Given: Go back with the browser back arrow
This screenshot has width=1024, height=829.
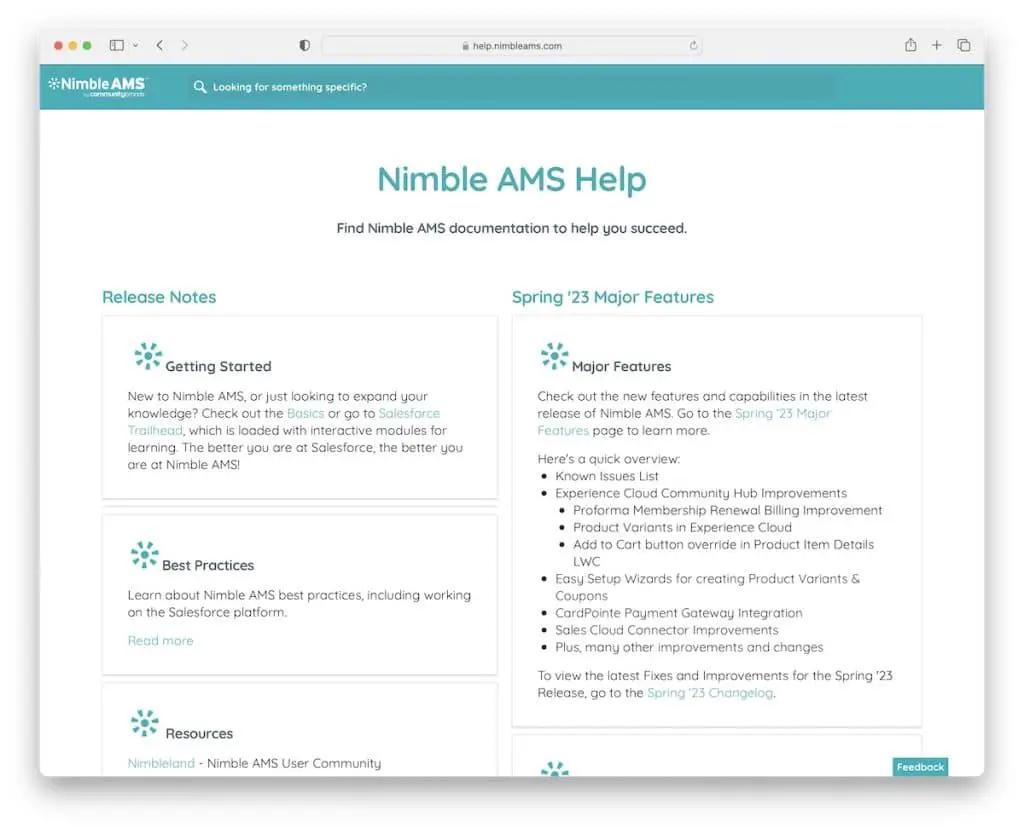Looking at the screenshot, I should coord(160,45).
